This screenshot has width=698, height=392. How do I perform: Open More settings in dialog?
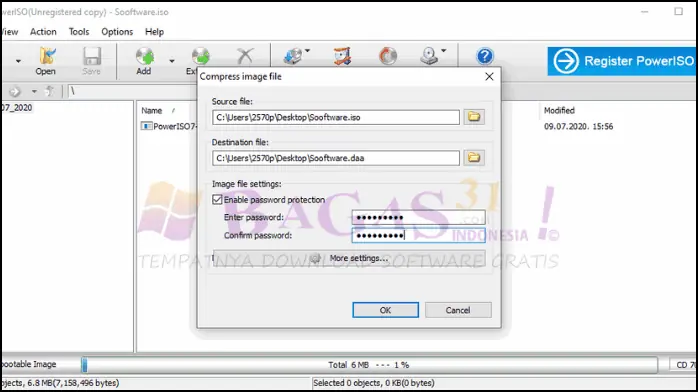point(349,258)
